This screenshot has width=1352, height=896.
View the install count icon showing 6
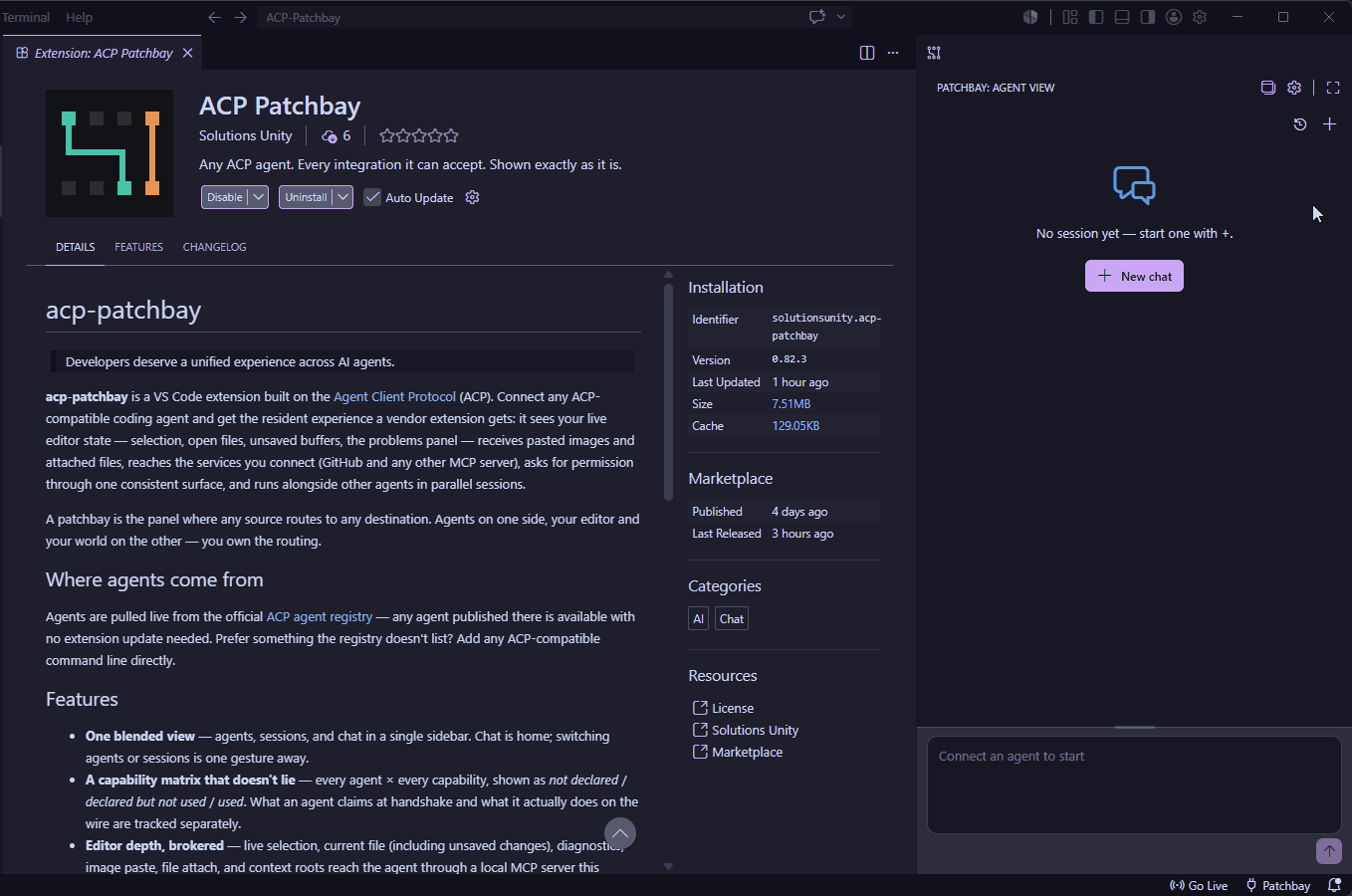[x=330, y=136]
